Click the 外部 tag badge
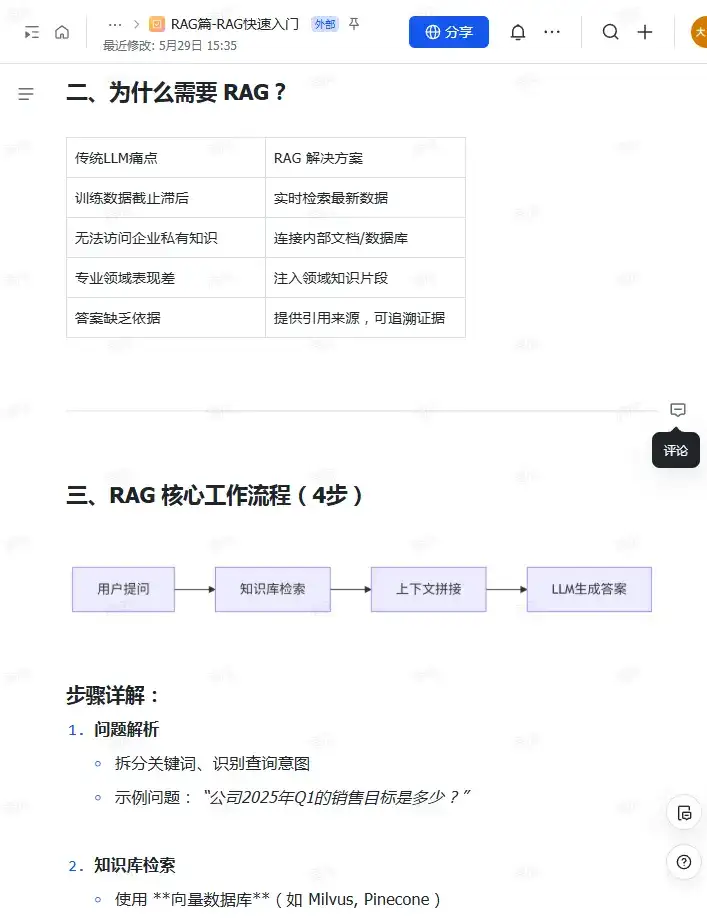The image size is (707, 918). [x=325, y=24]
